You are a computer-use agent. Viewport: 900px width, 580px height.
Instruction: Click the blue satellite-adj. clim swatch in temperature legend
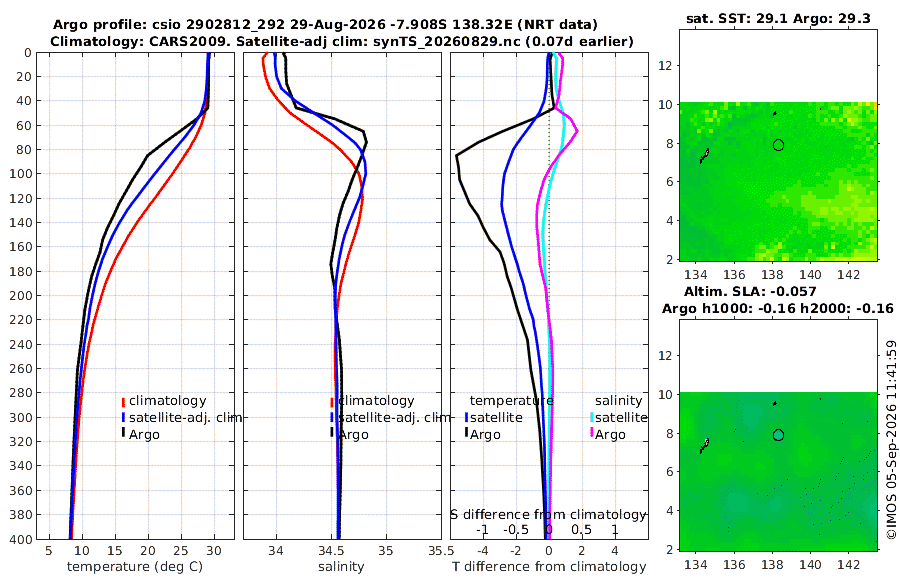click(123, 417)
